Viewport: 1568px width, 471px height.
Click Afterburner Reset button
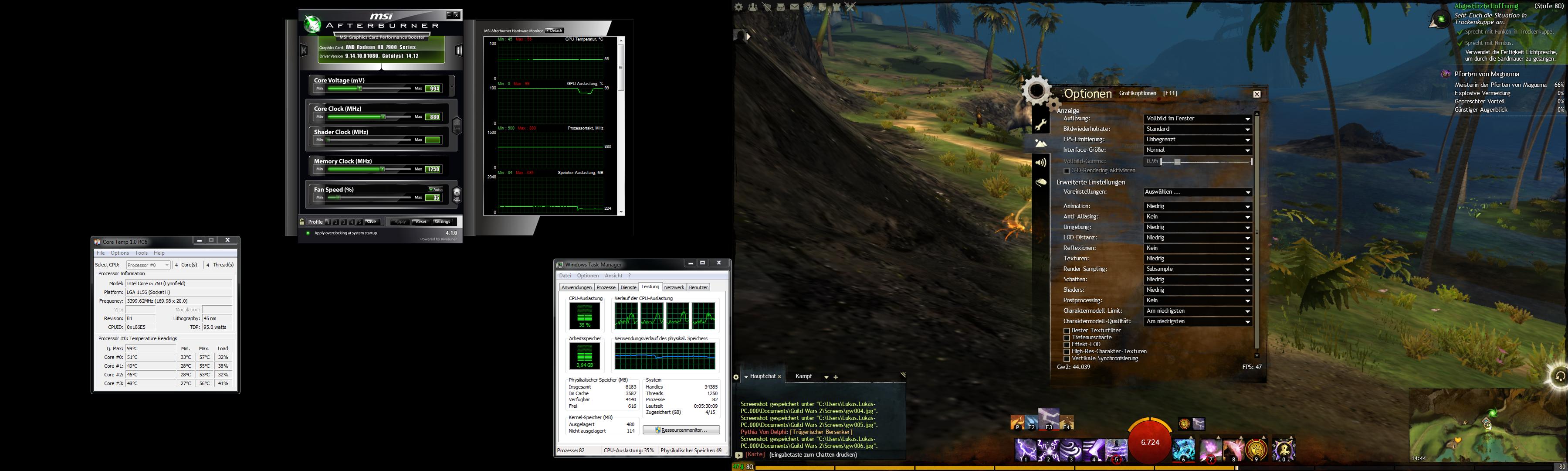pyautogui.click(x=420, y=222)
